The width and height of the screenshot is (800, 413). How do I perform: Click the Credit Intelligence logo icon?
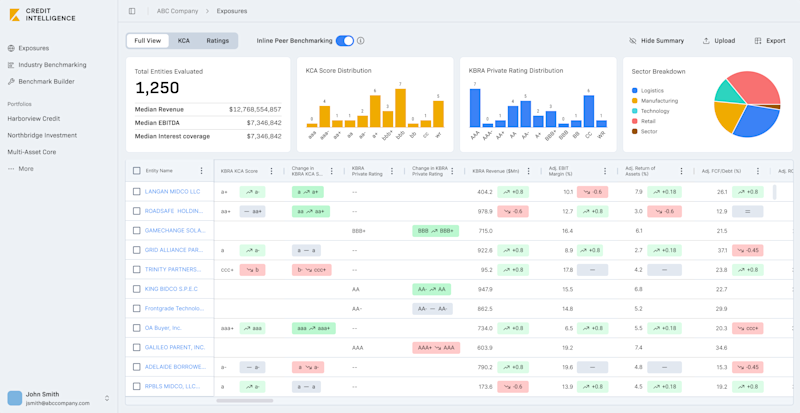[14, 15]
